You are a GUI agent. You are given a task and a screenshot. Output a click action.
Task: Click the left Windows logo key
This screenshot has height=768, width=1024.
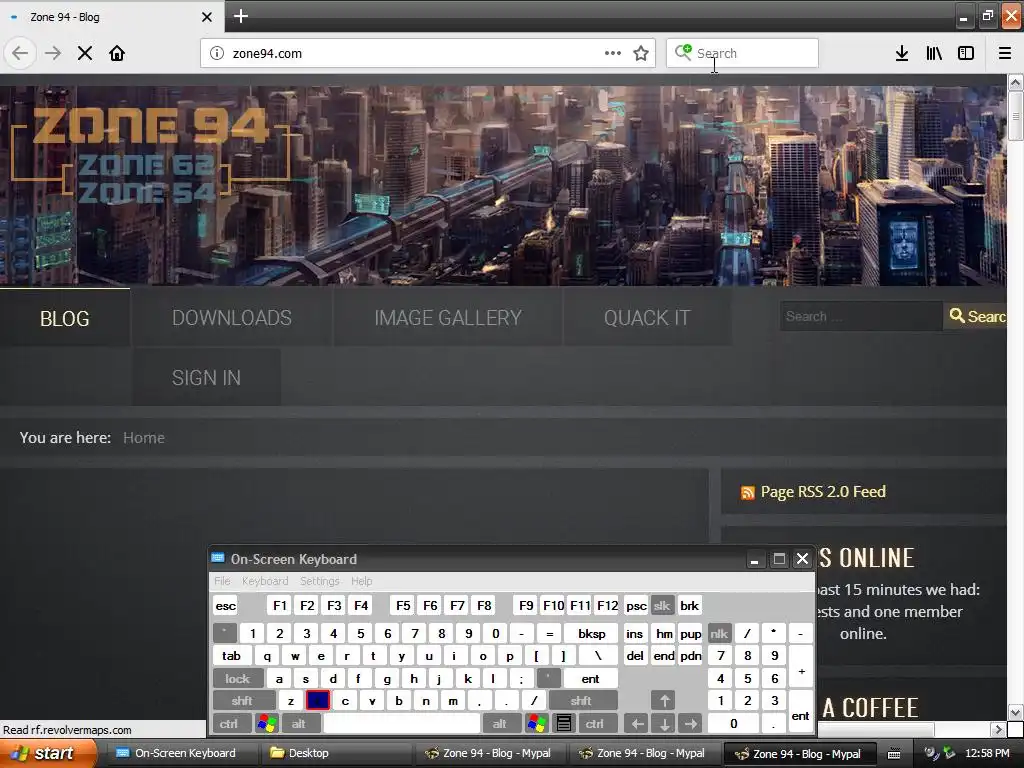[x=266, y=723]
